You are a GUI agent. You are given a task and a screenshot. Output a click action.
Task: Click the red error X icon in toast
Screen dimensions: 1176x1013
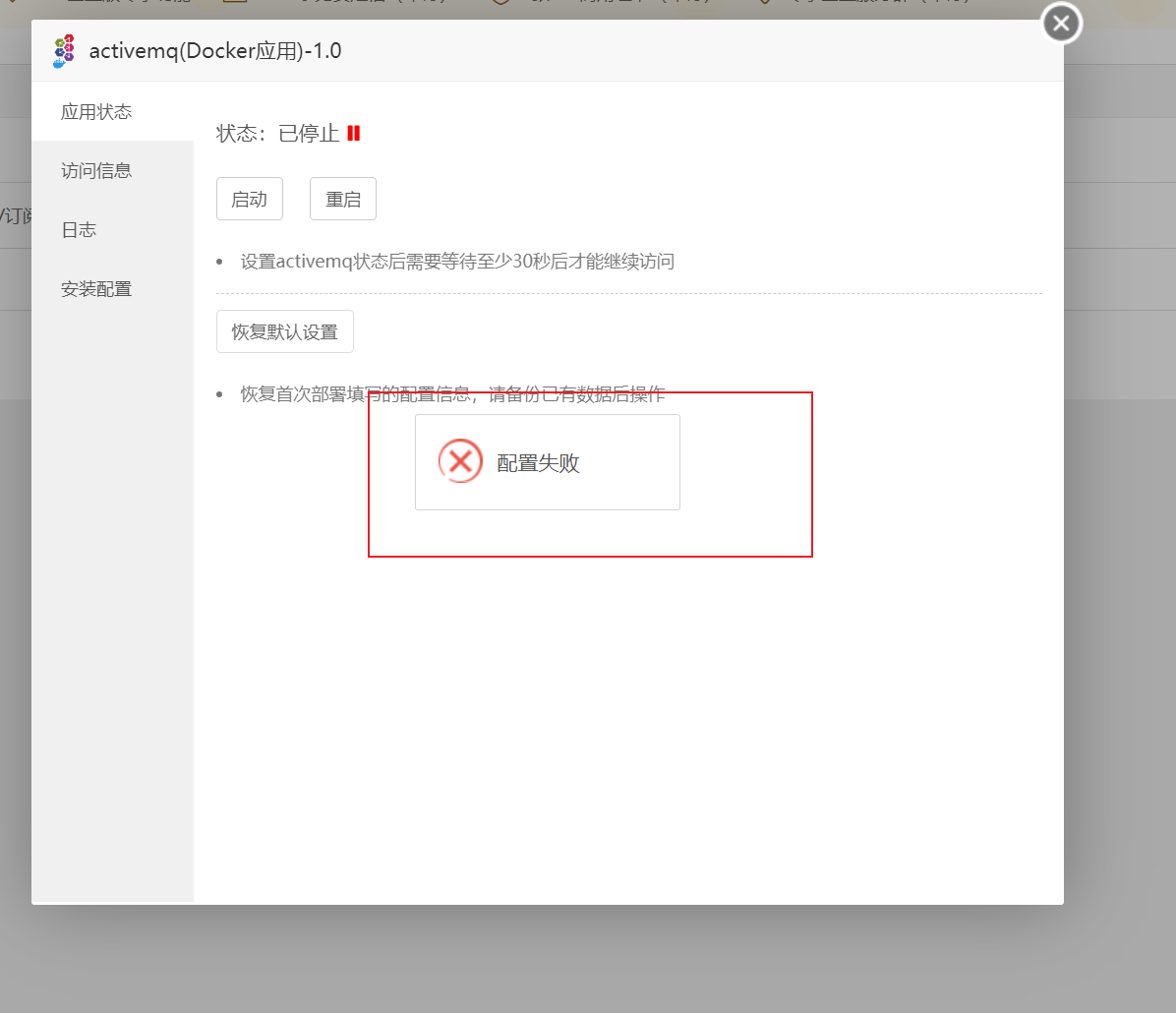coord(460,460)
